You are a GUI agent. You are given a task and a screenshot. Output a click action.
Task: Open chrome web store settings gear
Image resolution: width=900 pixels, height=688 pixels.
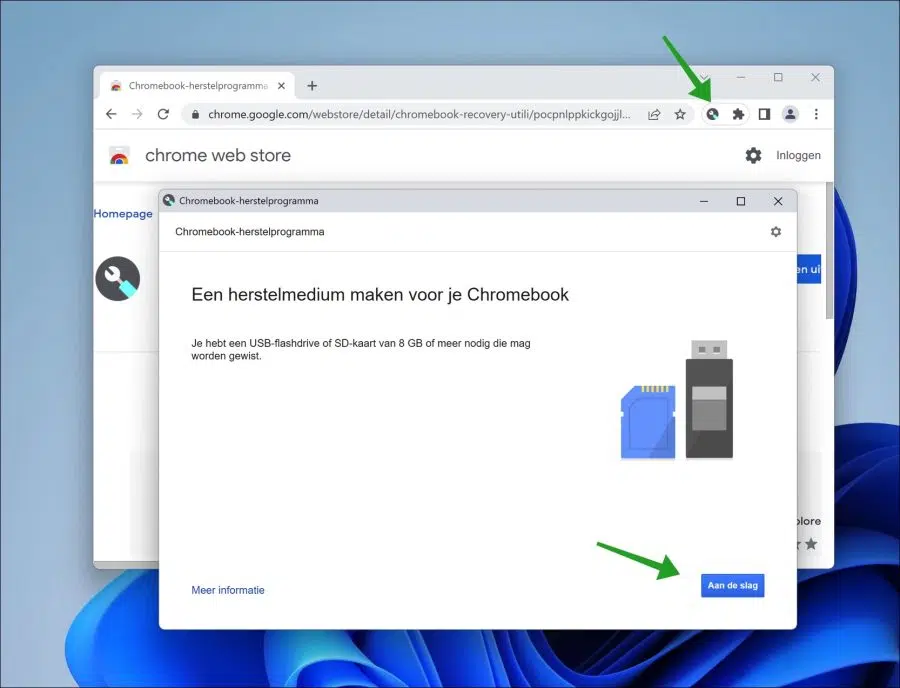[x=753, y=156]
